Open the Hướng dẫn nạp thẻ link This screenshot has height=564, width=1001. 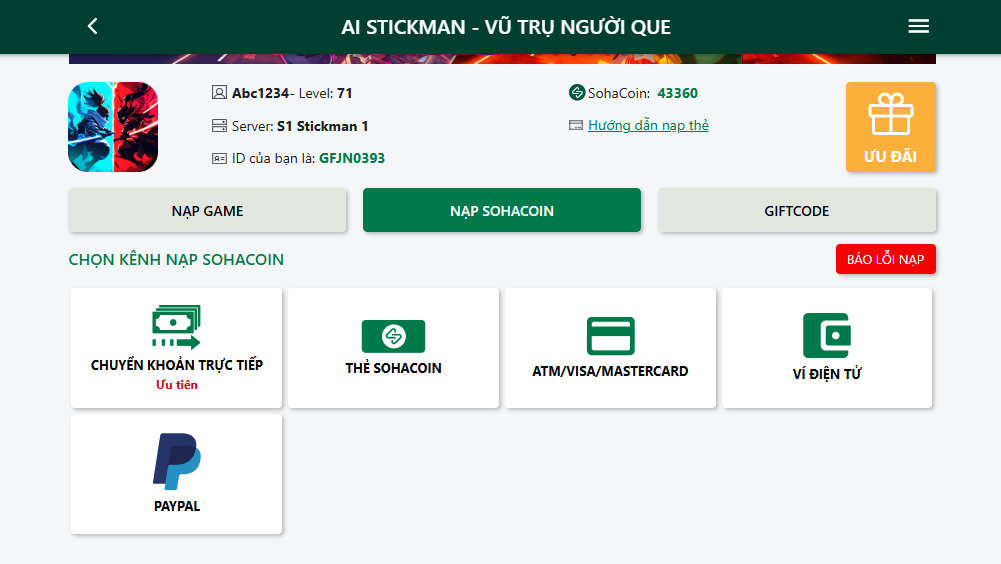[x=648, y=125]
